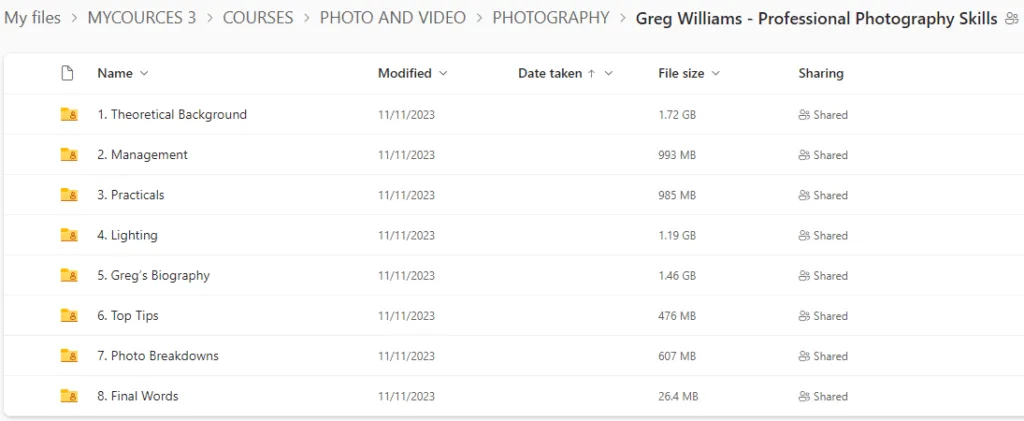This screenshot has height=421, width=1024.
Task: Open the Modified column dropdown
Action: point(443,73)
